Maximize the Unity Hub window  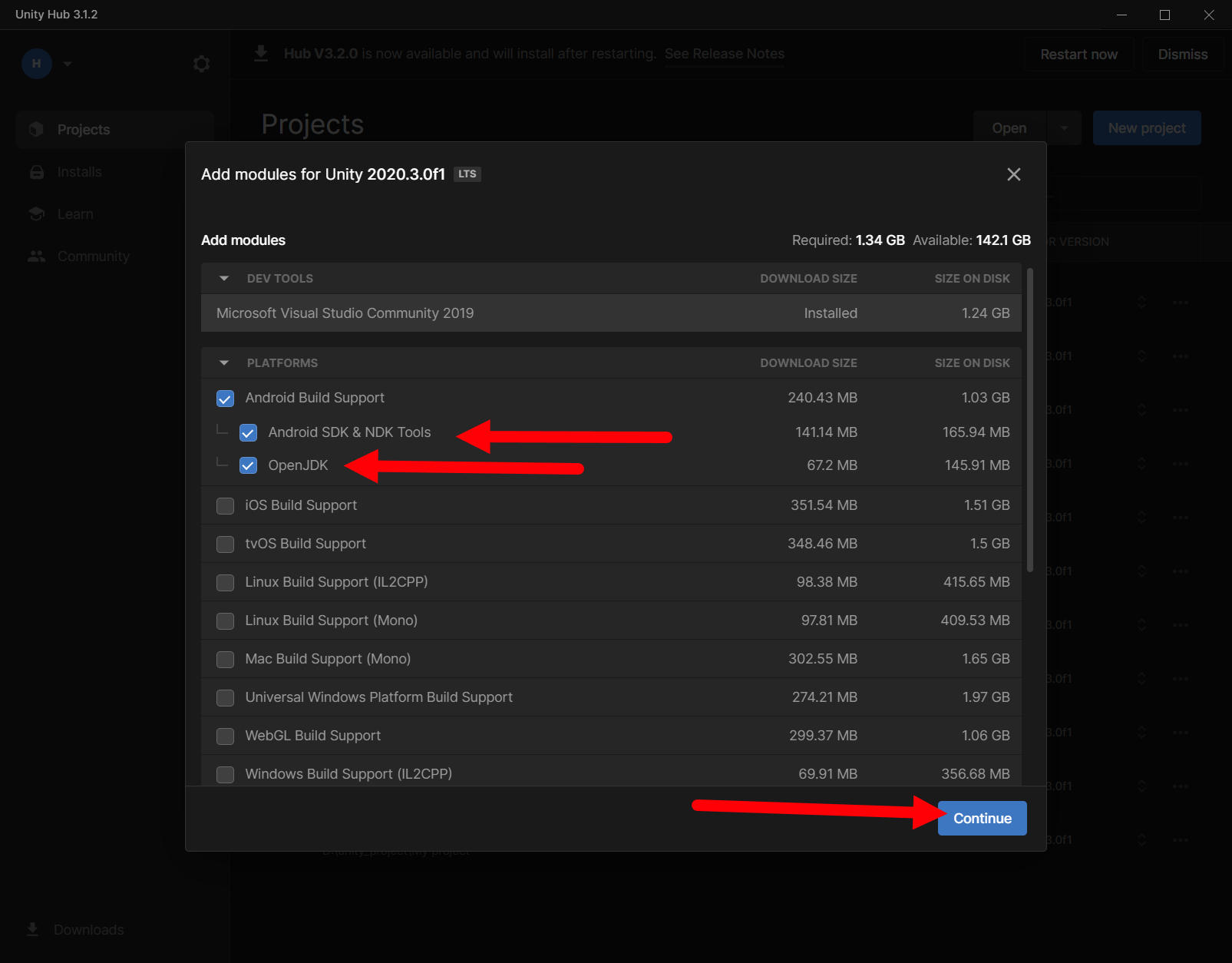pos(1164,15)
